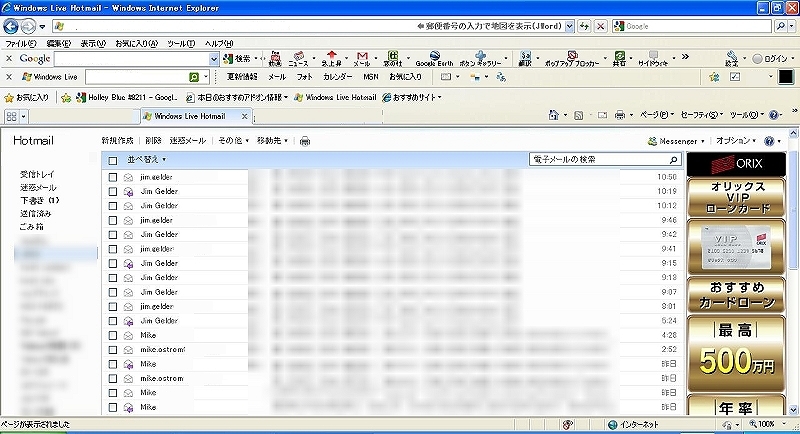Open the Gmail mail icon on Google toolbar
Image resolution: width=800 pixels, height=434 pixels.
362,59
